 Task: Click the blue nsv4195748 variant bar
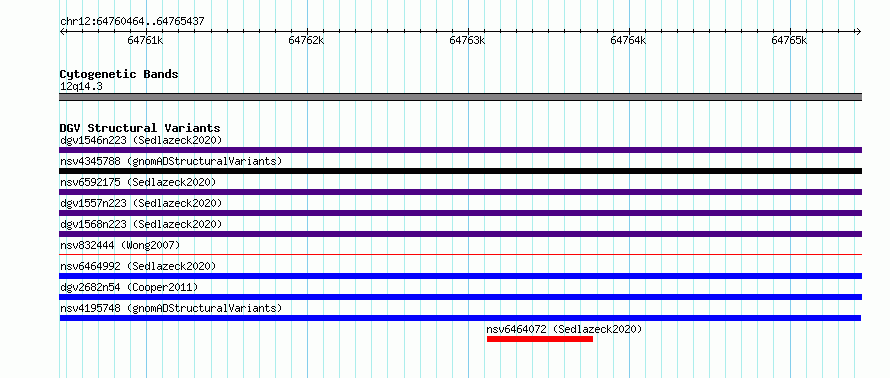[x=460, y=318]
